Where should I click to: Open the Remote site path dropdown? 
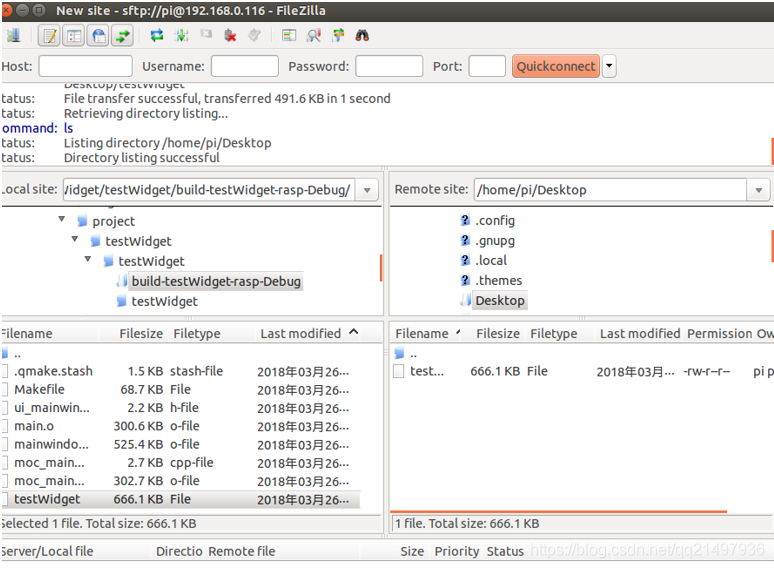pyautogui.click(x=759, y=190)
